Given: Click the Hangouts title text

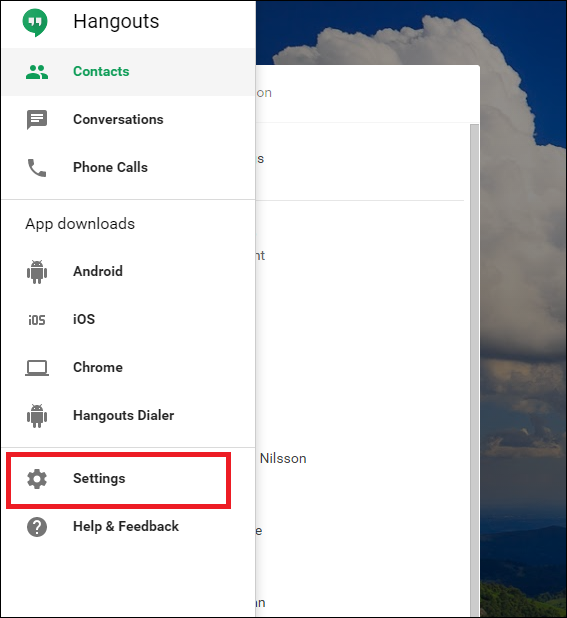Looking at the screenshot, I should pyautogui.click(x=116, y=22).
